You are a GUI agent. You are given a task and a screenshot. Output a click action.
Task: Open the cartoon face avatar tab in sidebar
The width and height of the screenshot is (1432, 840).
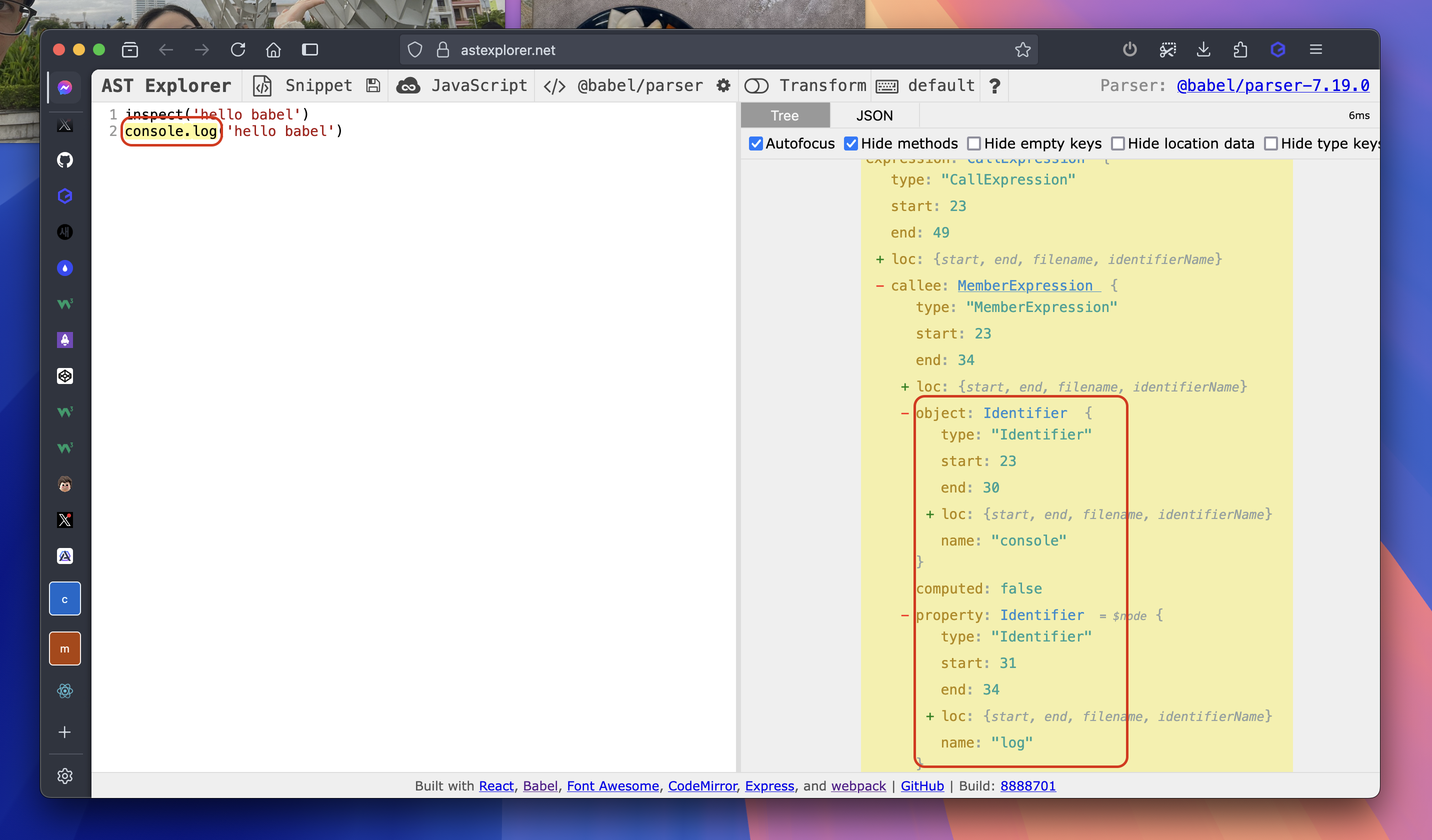pyautogui.click(x=65, y=484)
